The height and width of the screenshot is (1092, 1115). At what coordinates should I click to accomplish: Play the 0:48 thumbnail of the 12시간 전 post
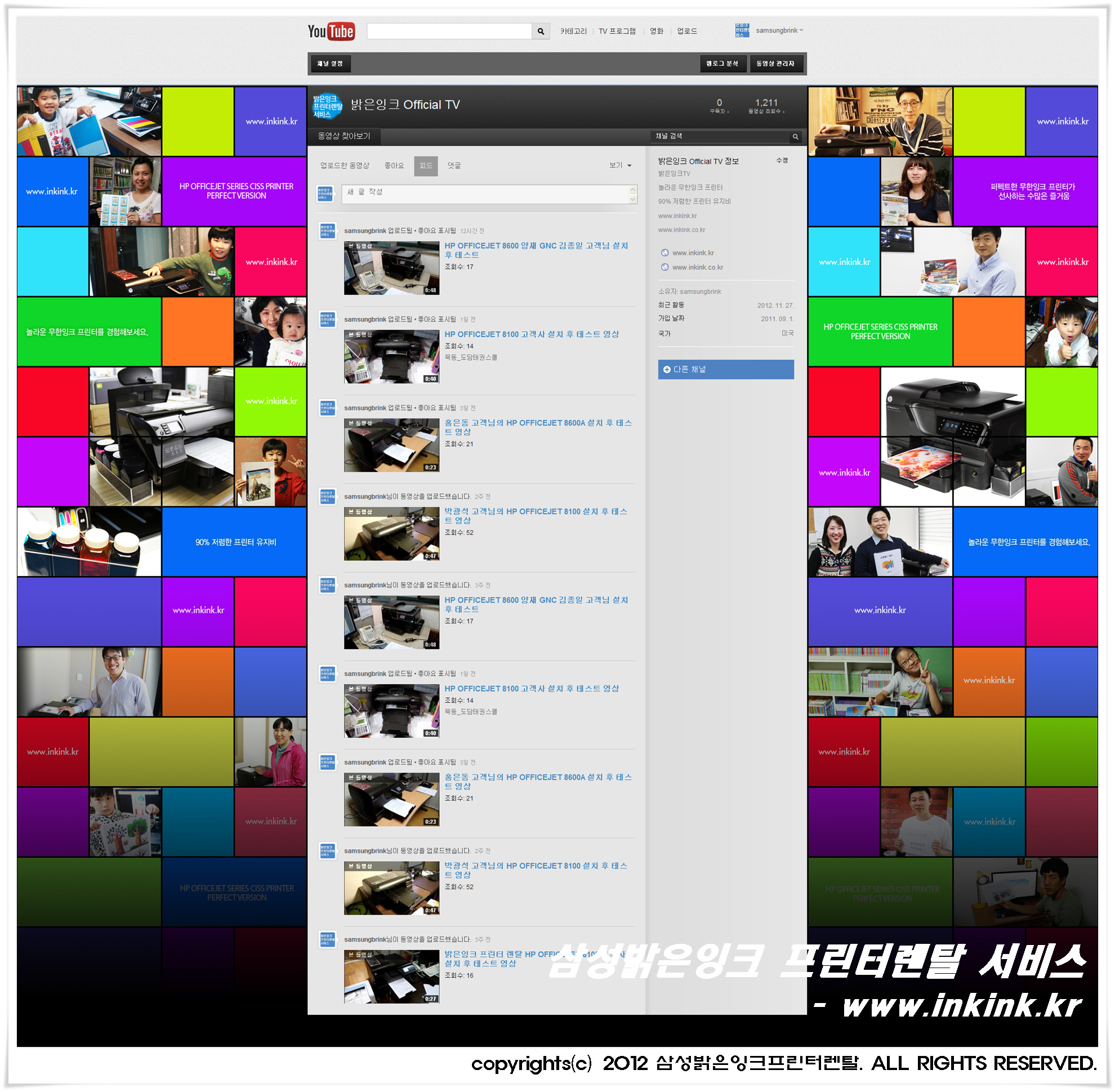[x=391, y=268]
